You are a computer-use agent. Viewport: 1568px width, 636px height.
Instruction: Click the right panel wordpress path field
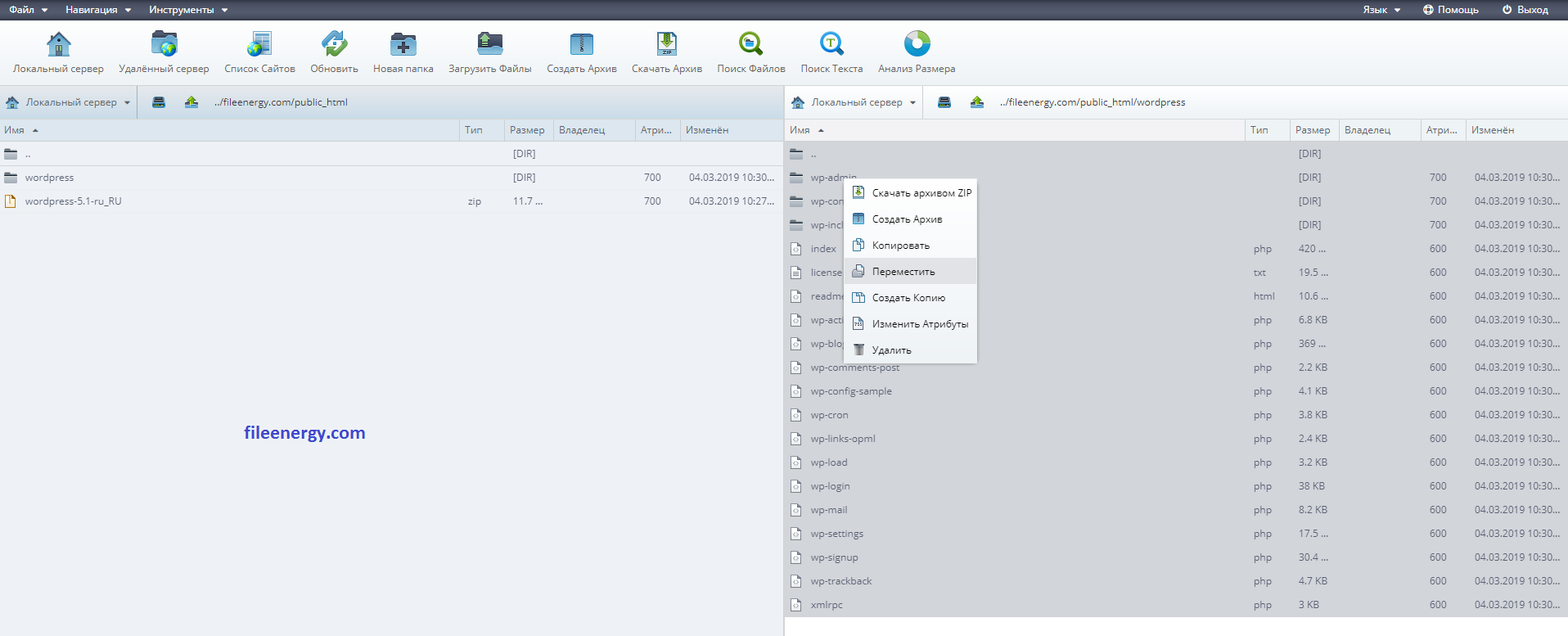click(x=1093, y=102)
